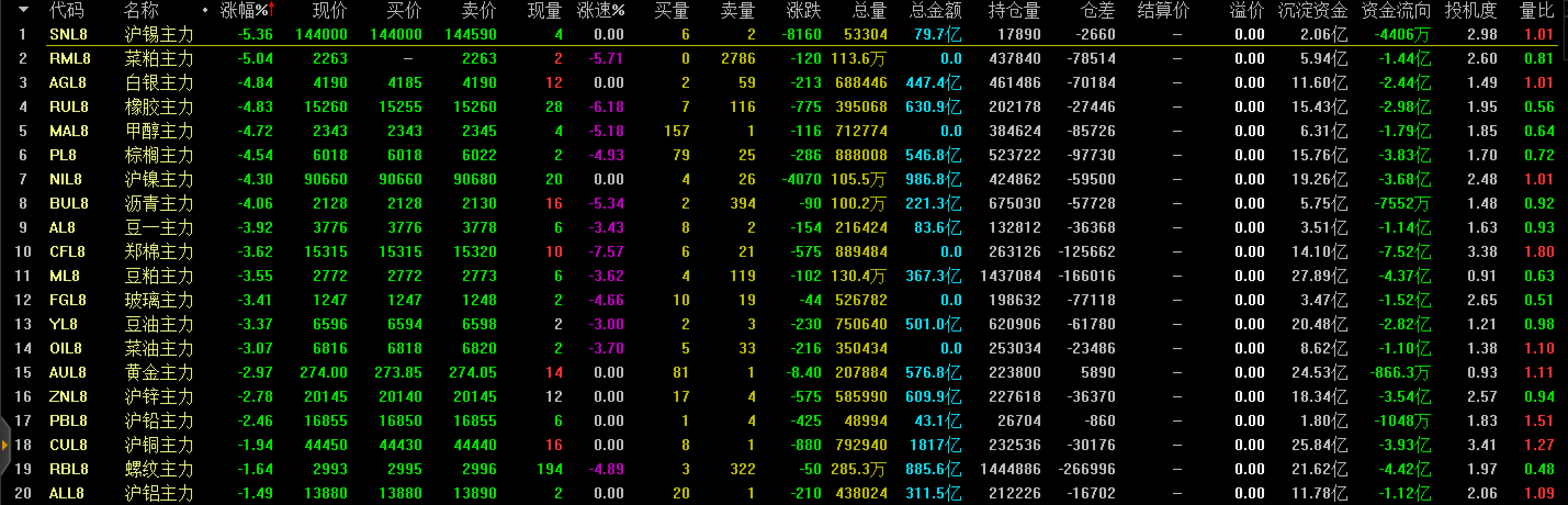The width and height of the screenshot is (1568, 505).
Task: Select the NIL8 code cell
Action: tap(66, 179)
